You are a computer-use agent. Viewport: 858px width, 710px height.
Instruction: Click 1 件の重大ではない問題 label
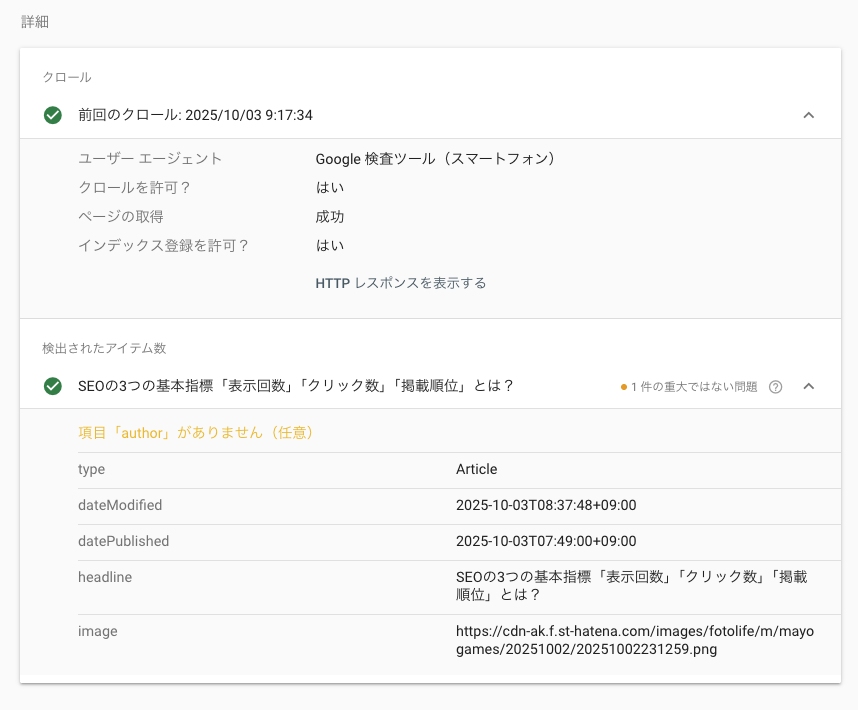point(694,387)
